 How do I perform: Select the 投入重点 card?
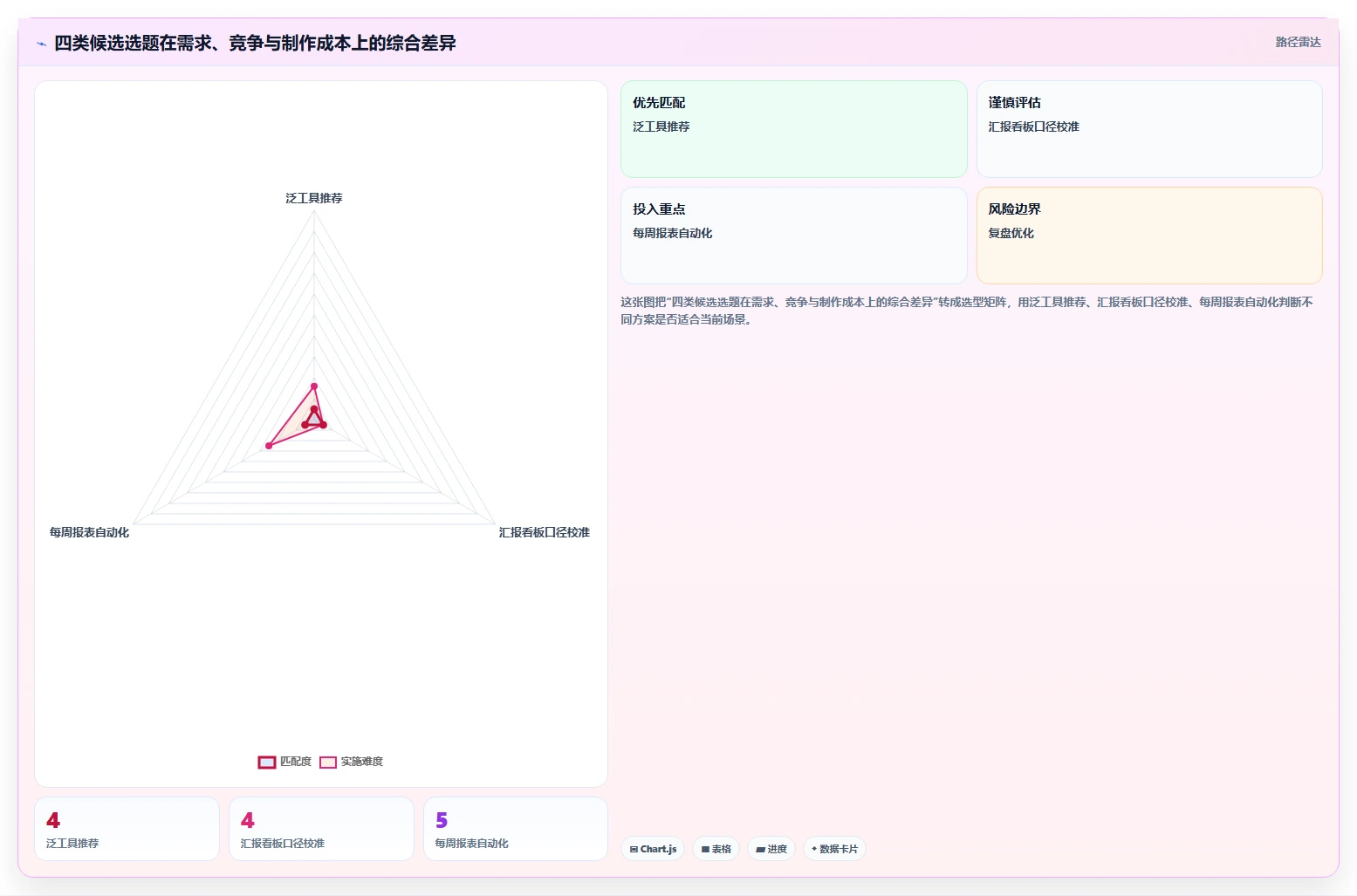tap(794, 236)
